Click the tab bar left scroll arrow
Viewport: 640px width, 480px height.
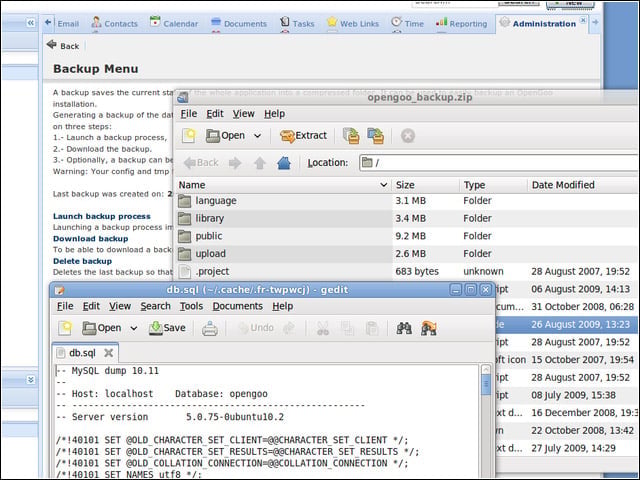[48, 22]
